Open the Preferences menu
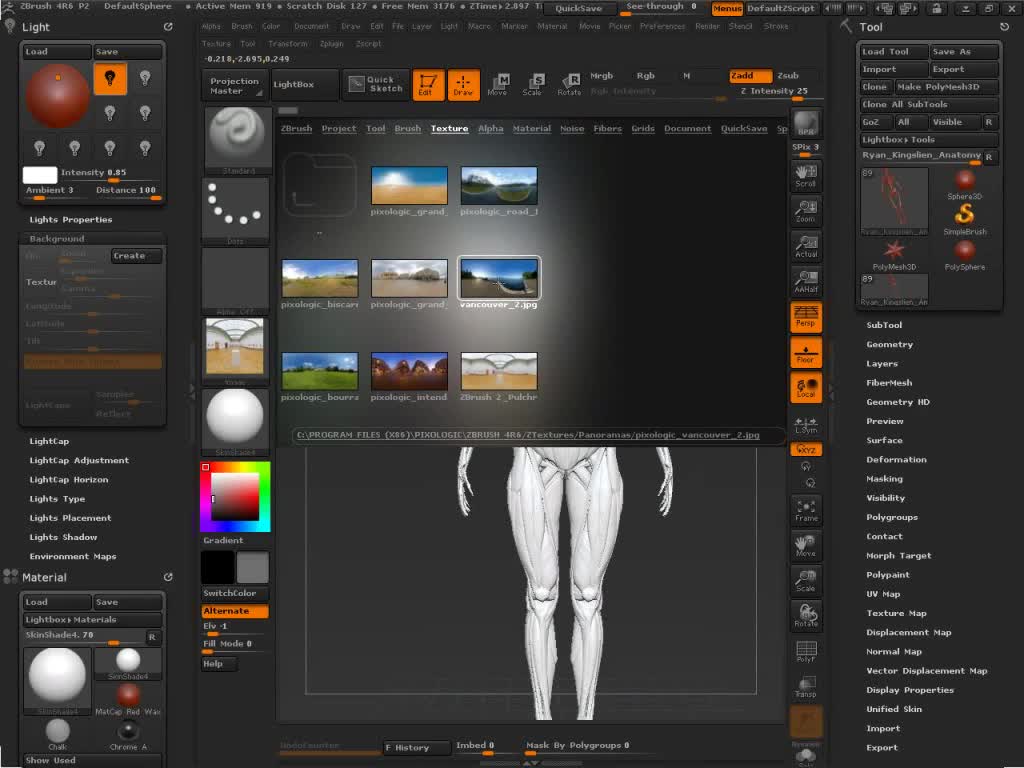The width and height of the screenshot is (1024, 768). pos(662,27)
